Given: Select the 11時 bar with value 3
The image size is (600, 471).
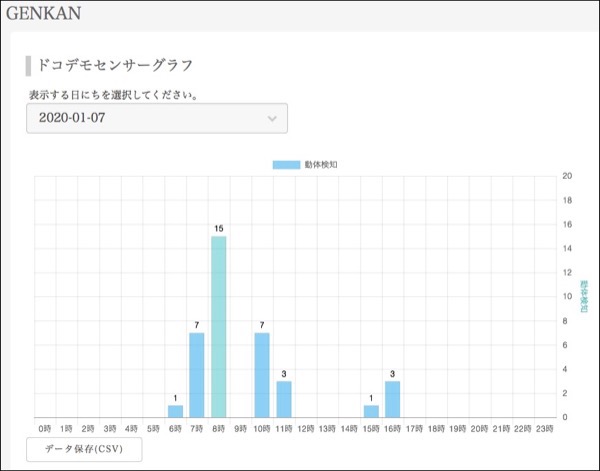Looking at the screenshot, I should tap(284, 398).
